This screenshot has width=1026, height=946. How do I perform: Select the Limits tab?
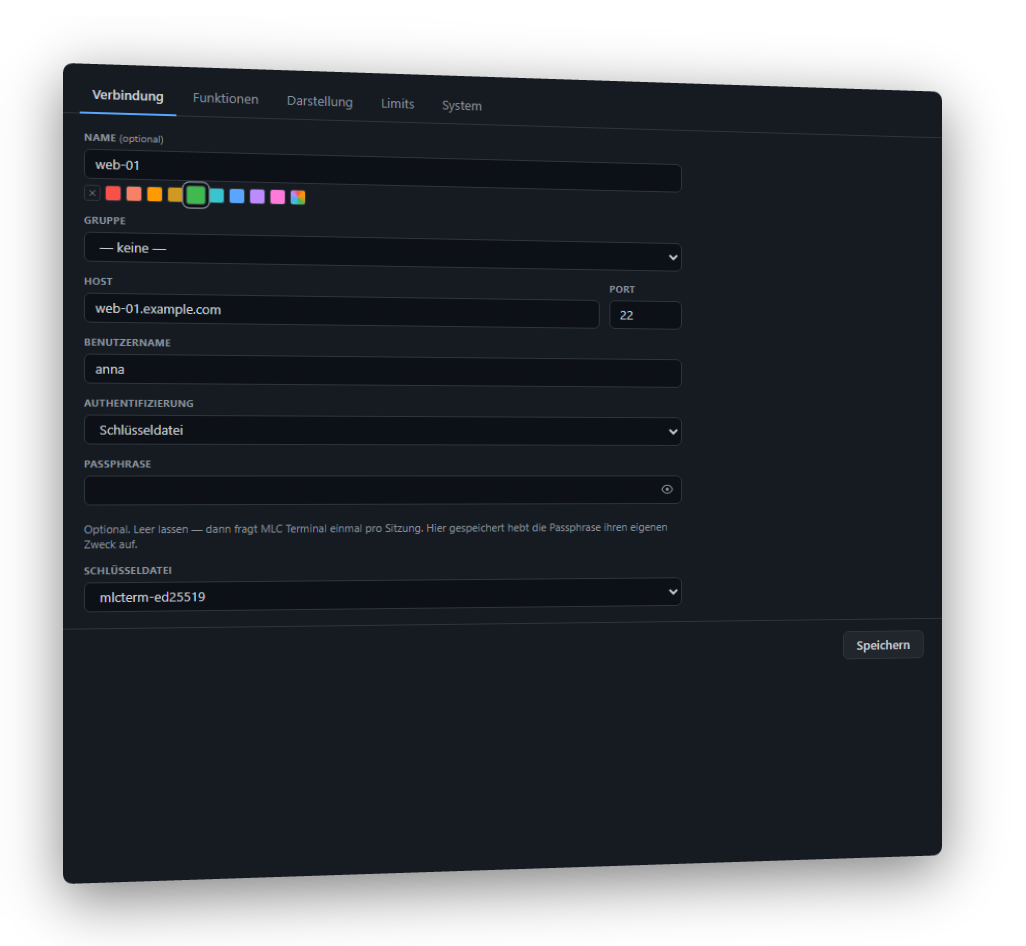tap(398, 104)
